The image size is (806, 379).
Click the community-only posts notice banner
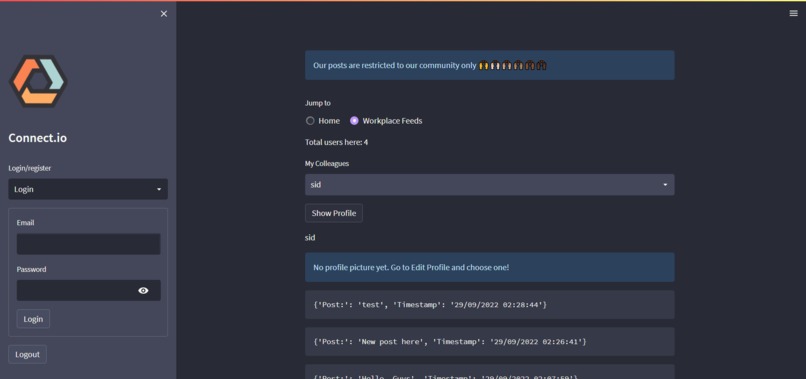pyautogui.click(x=489, y=65)
